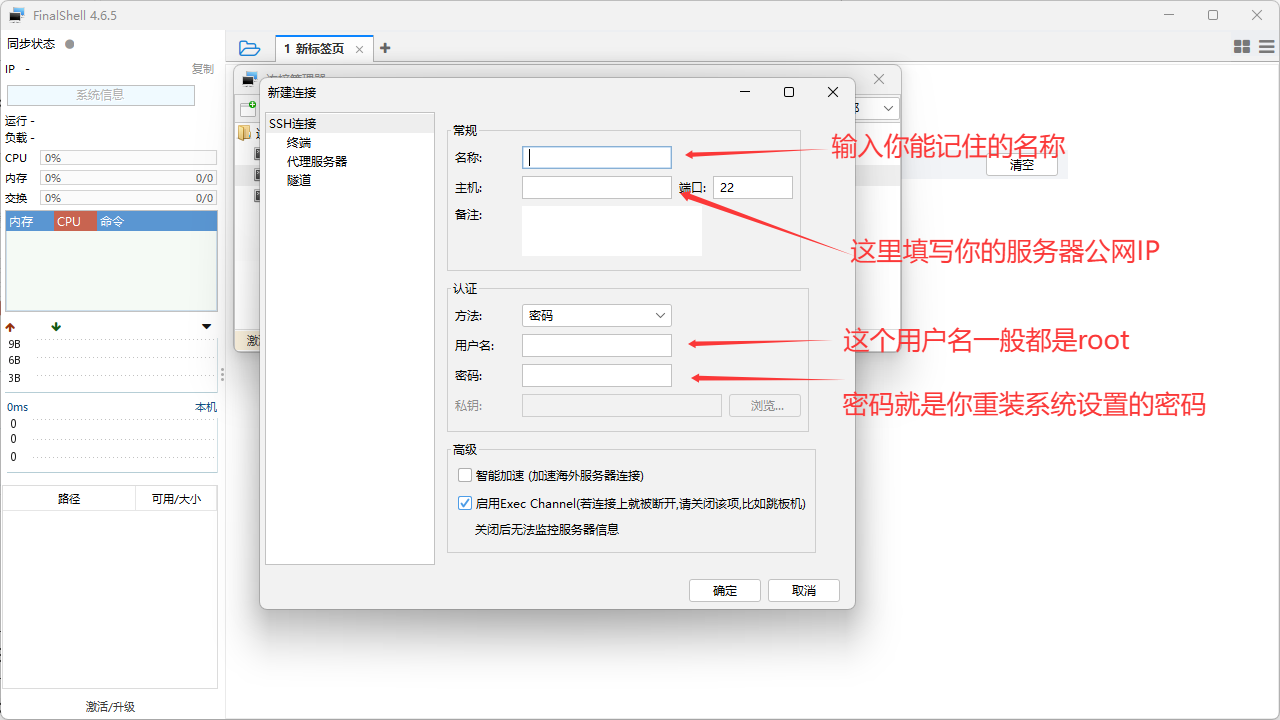Click the 确定 button to confirm

point(724,590)
